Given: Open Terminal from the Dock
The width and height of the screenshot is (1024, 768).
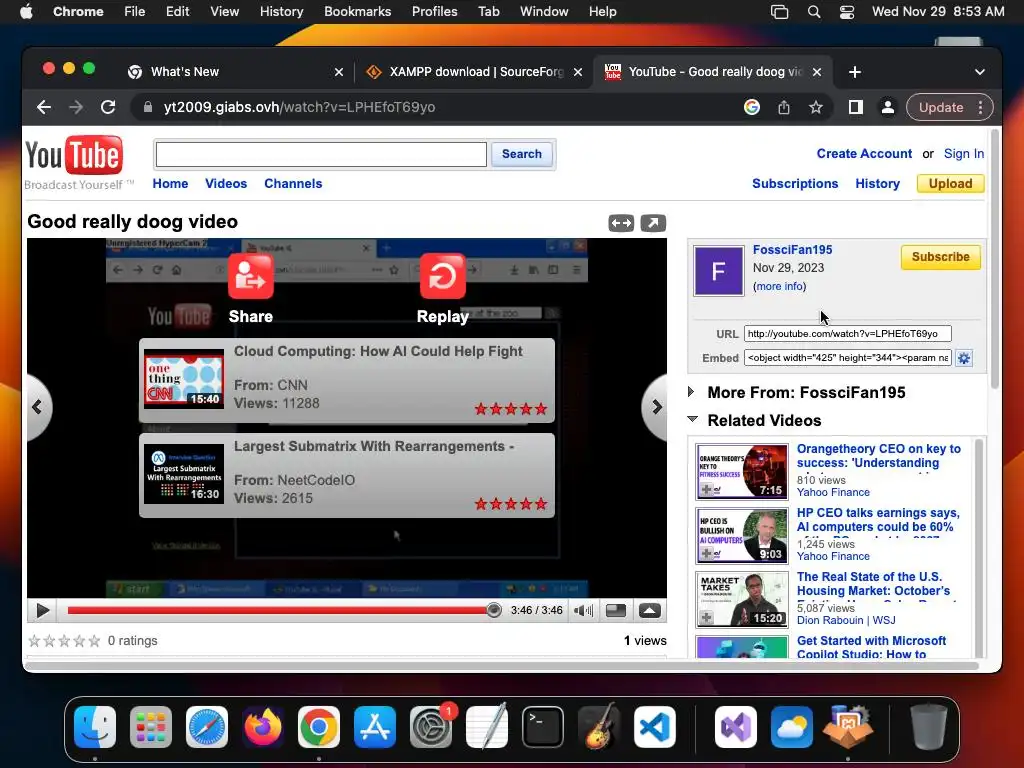Looking at the screenshot, I should coord(543,727).
